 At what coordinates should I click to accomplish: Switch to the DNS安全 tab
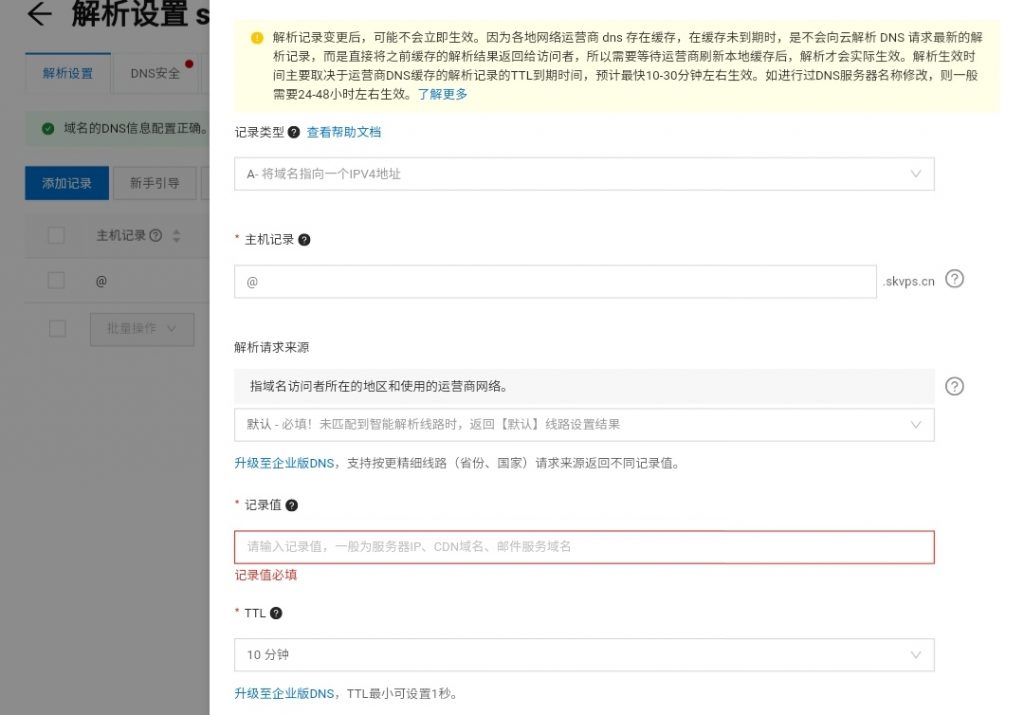coord(154,72)
